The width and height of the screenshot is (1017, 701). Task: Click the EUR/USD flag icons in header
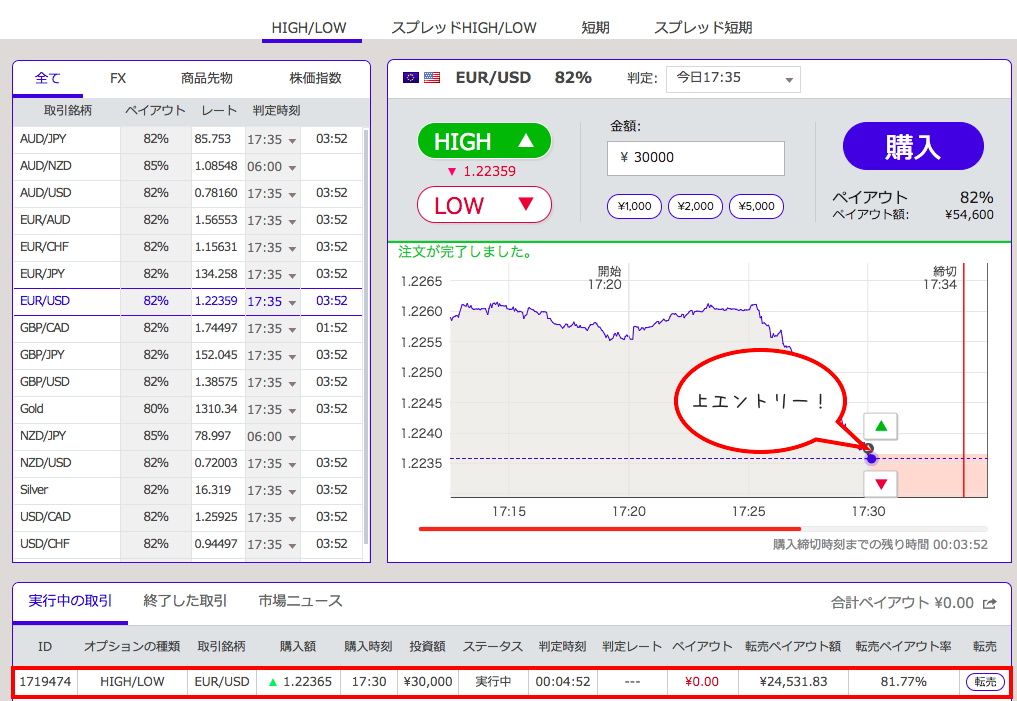pos(421,78)
